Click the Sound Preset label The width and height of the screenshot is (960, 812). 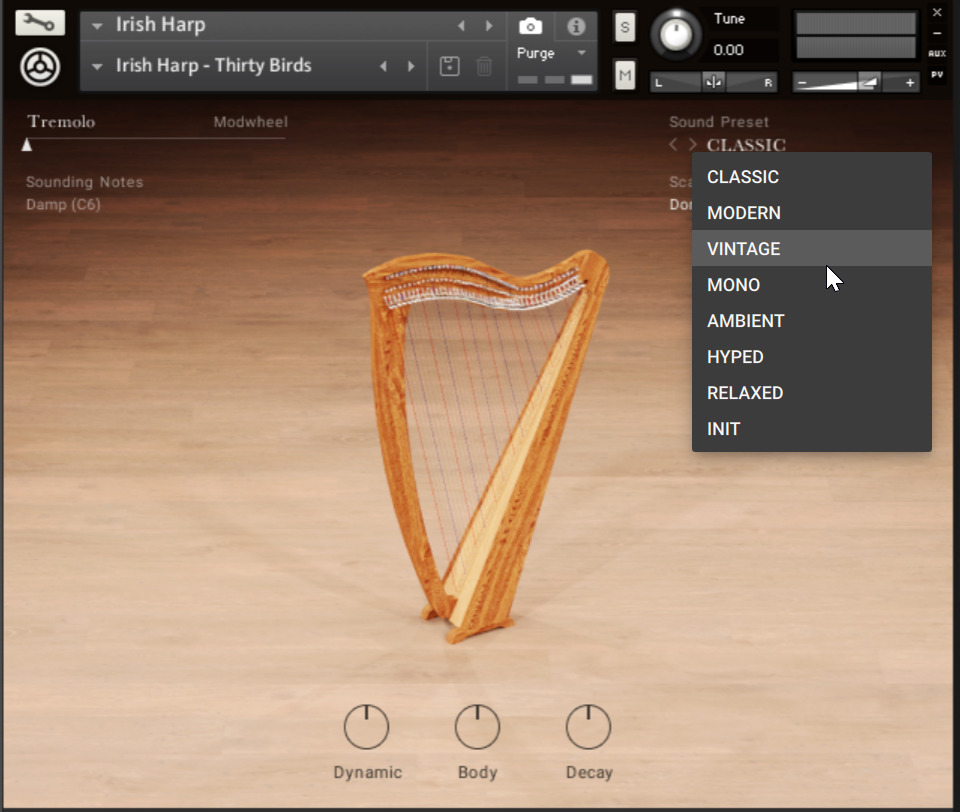719,122
